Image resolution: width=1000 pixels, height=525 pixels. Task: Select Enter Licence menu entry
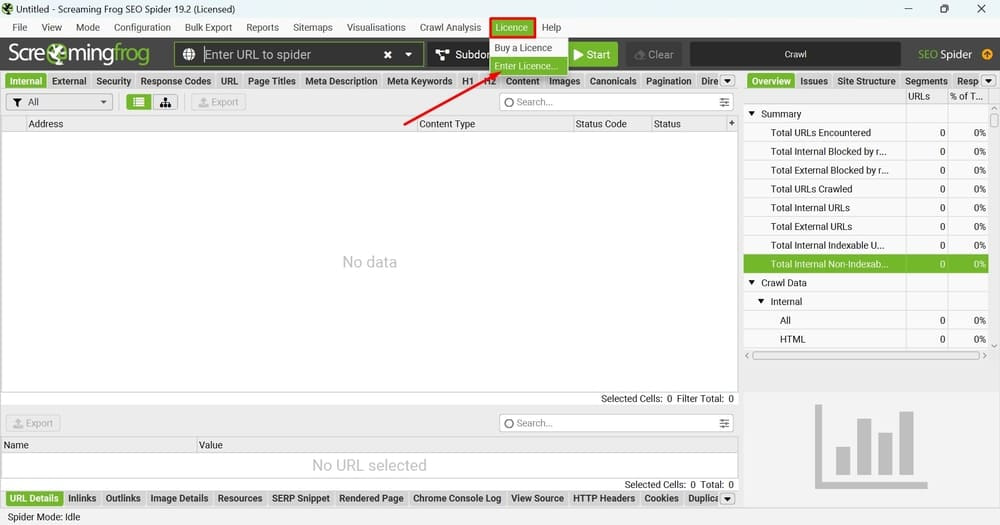[527, 66]
